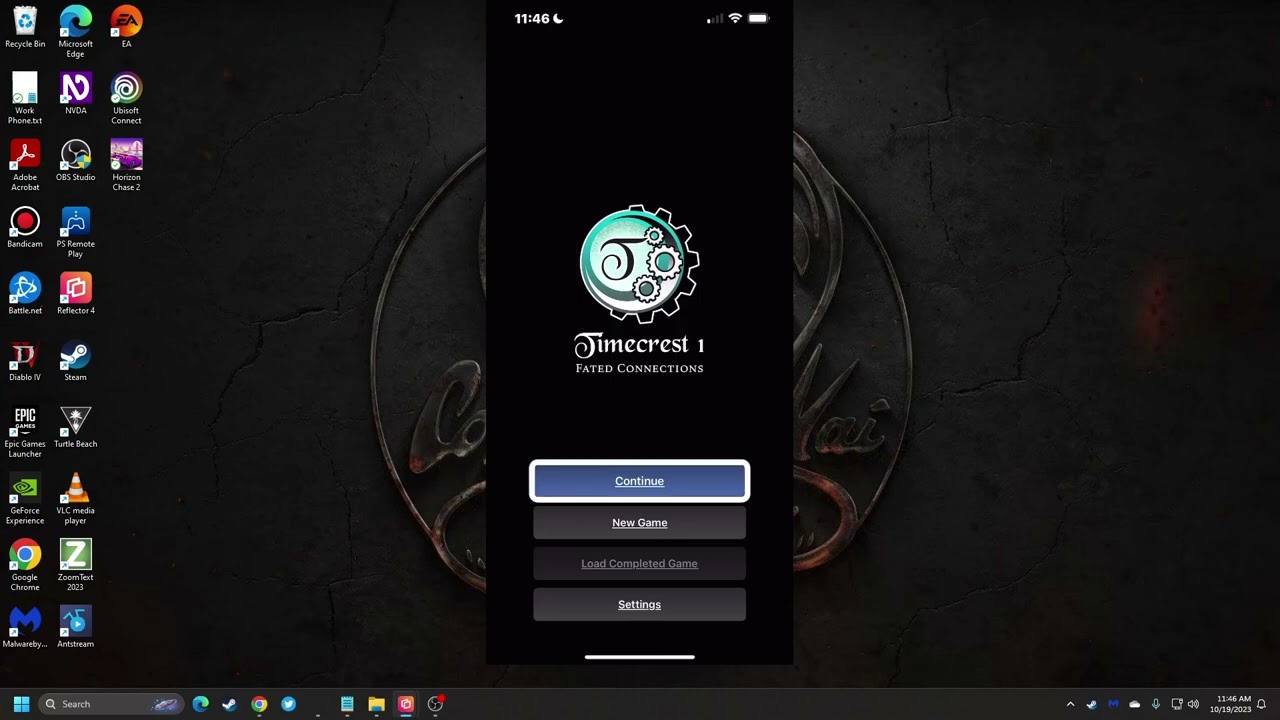Open the notifications bell
The width and height of the screenshot is (1280, 720).
click(1262, 704)
